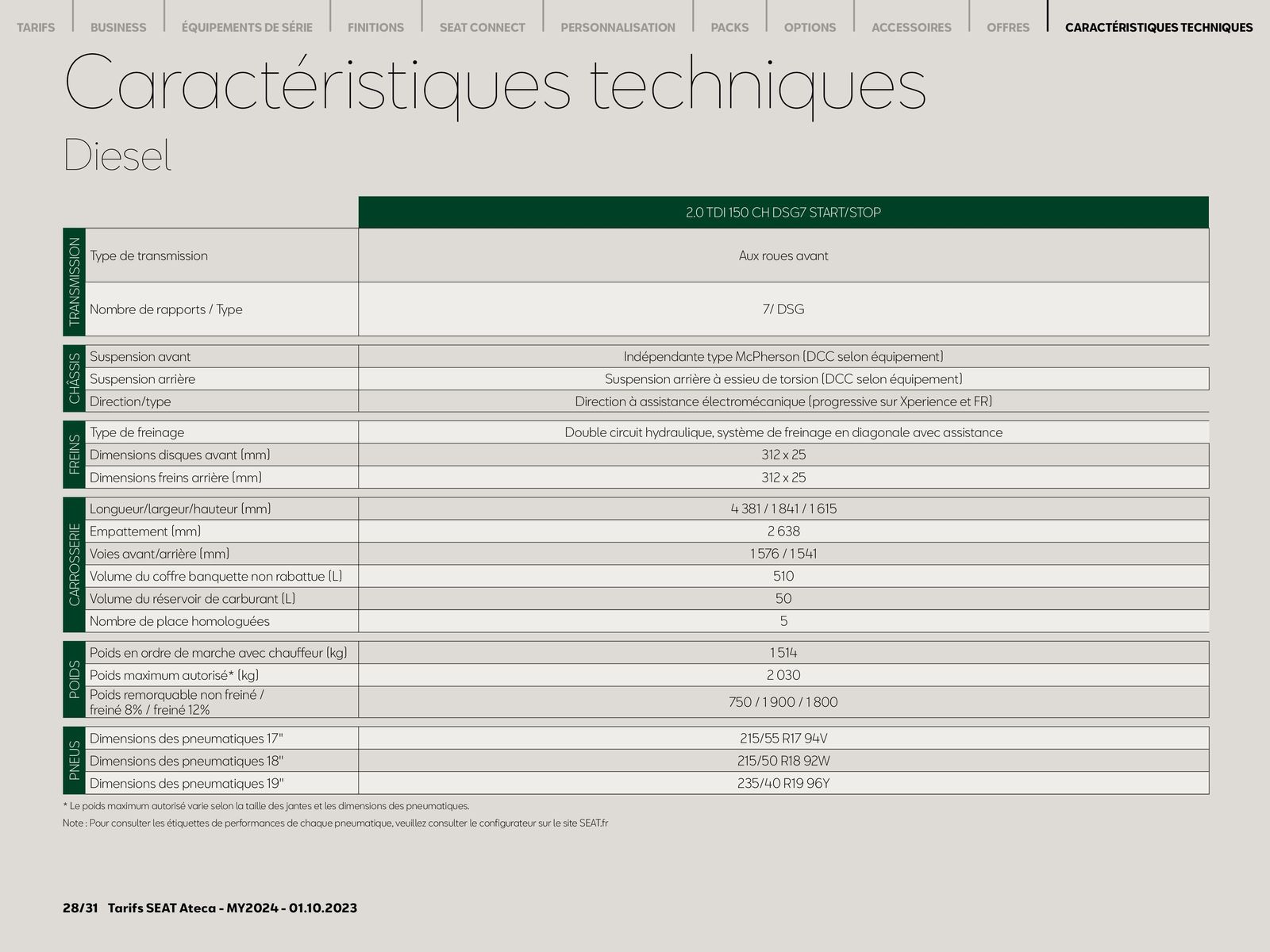
Task: Select the '7/ DSG' value
Action: [783, 309]
